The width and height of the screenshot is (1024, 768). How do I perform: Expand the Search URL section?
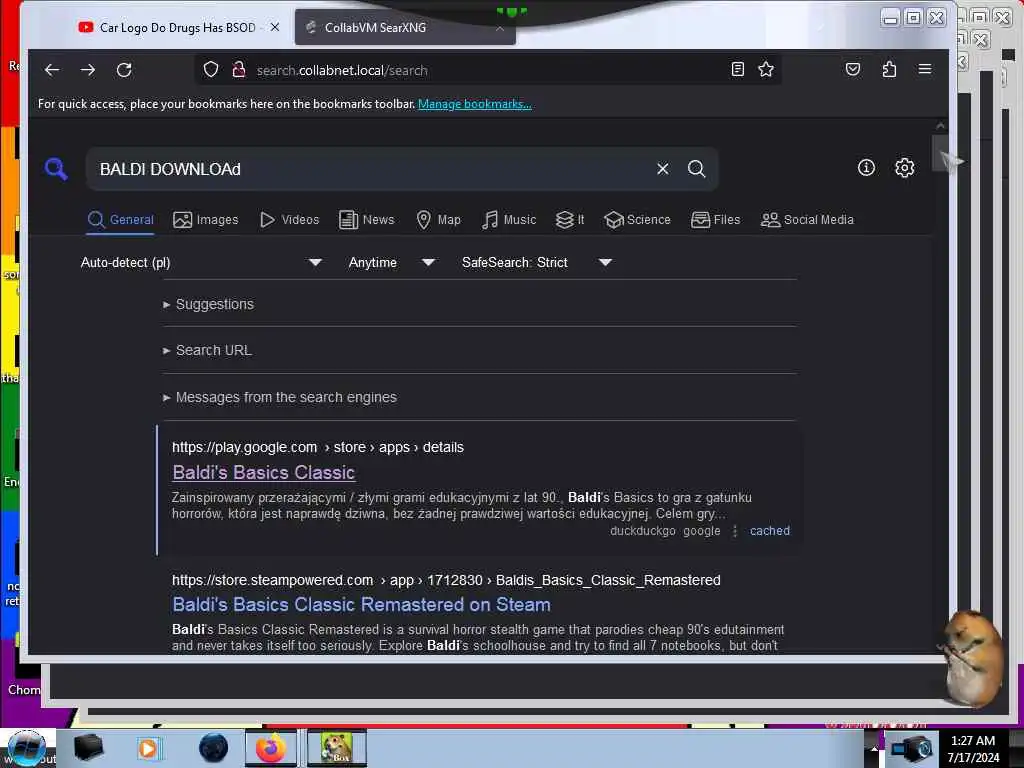coord(207,351)
